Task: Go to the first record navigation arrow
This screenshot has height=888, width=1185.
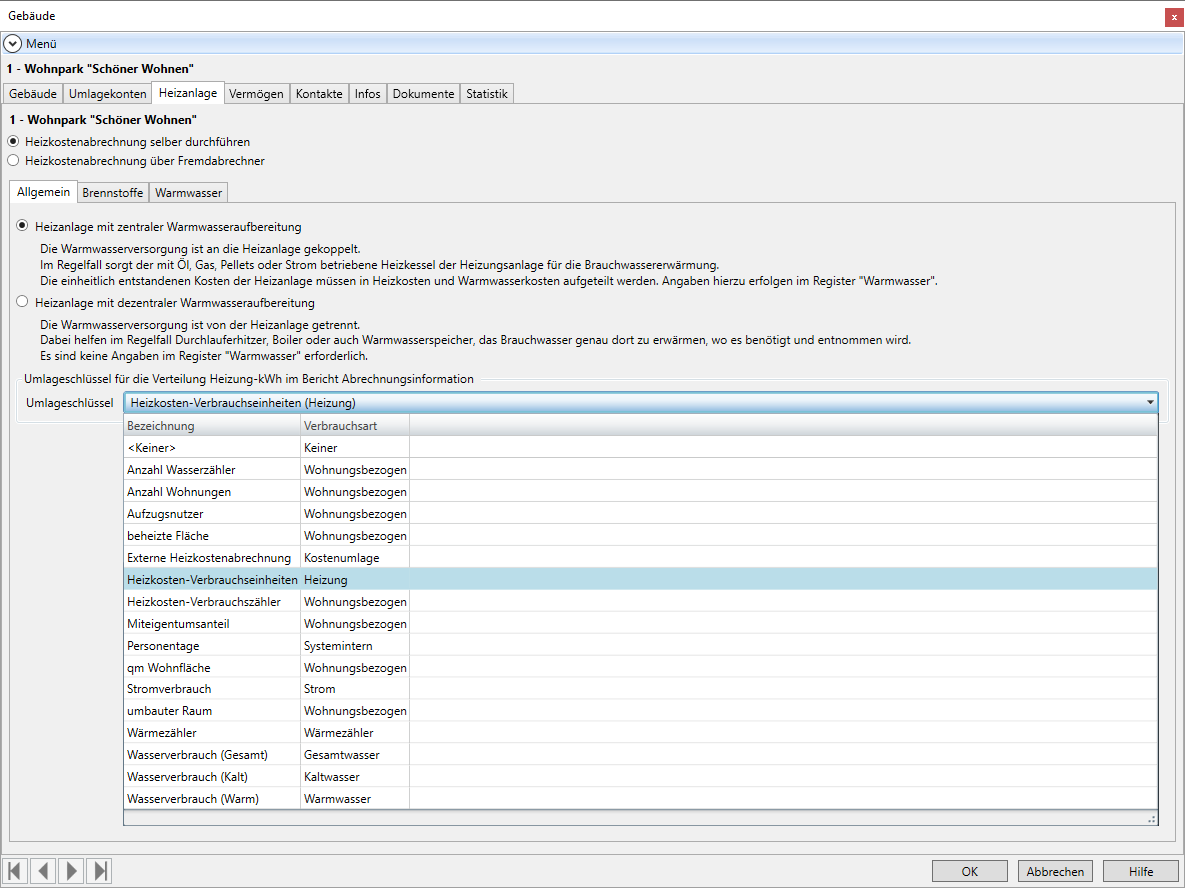Action: (x=15, y=871)
